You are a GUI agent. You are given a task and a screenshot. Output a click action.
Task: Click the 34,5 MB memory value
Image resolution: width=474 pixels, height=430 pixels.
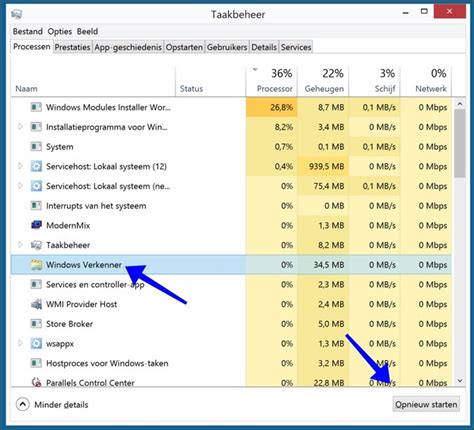click(329, 265)
